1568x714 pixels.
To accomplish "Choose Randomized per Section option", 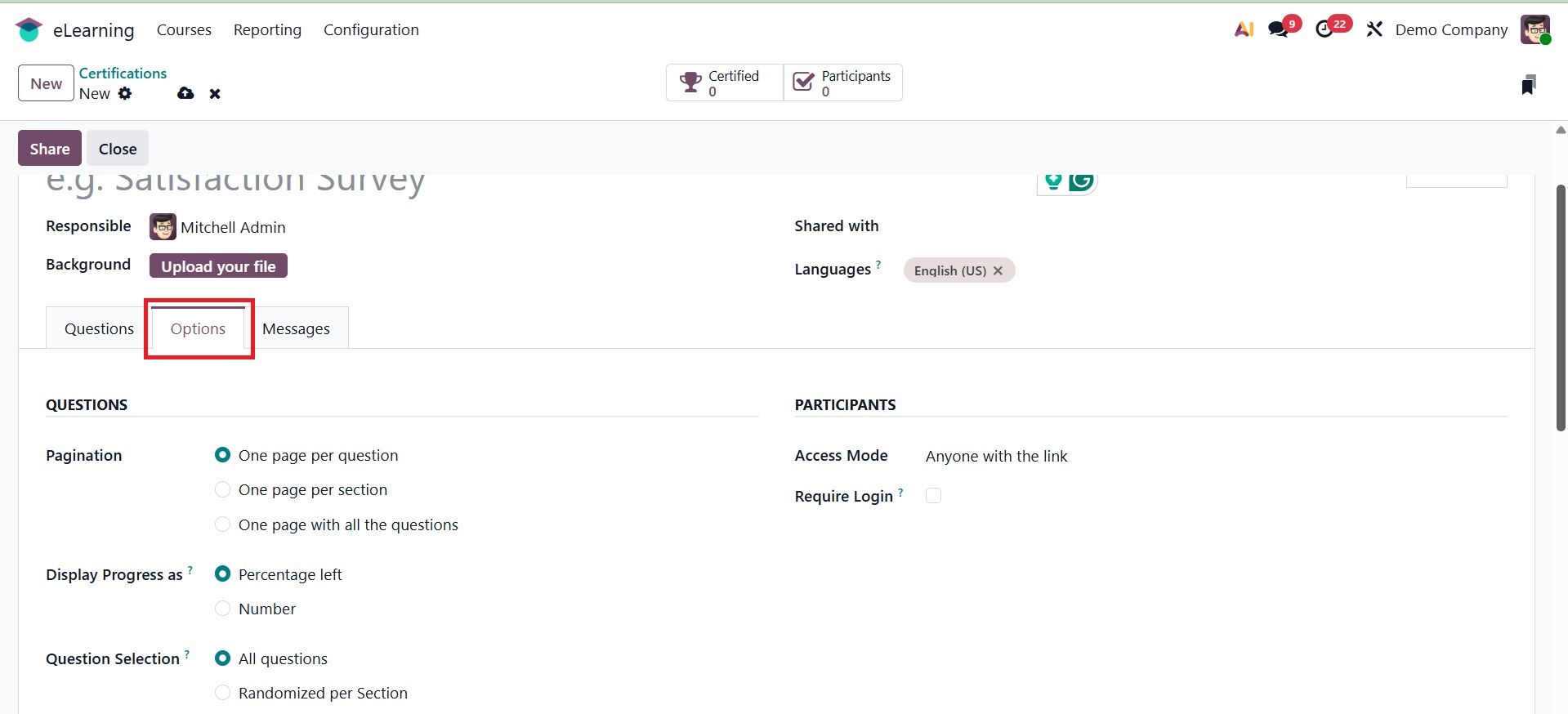I will [x=222, y=693].
